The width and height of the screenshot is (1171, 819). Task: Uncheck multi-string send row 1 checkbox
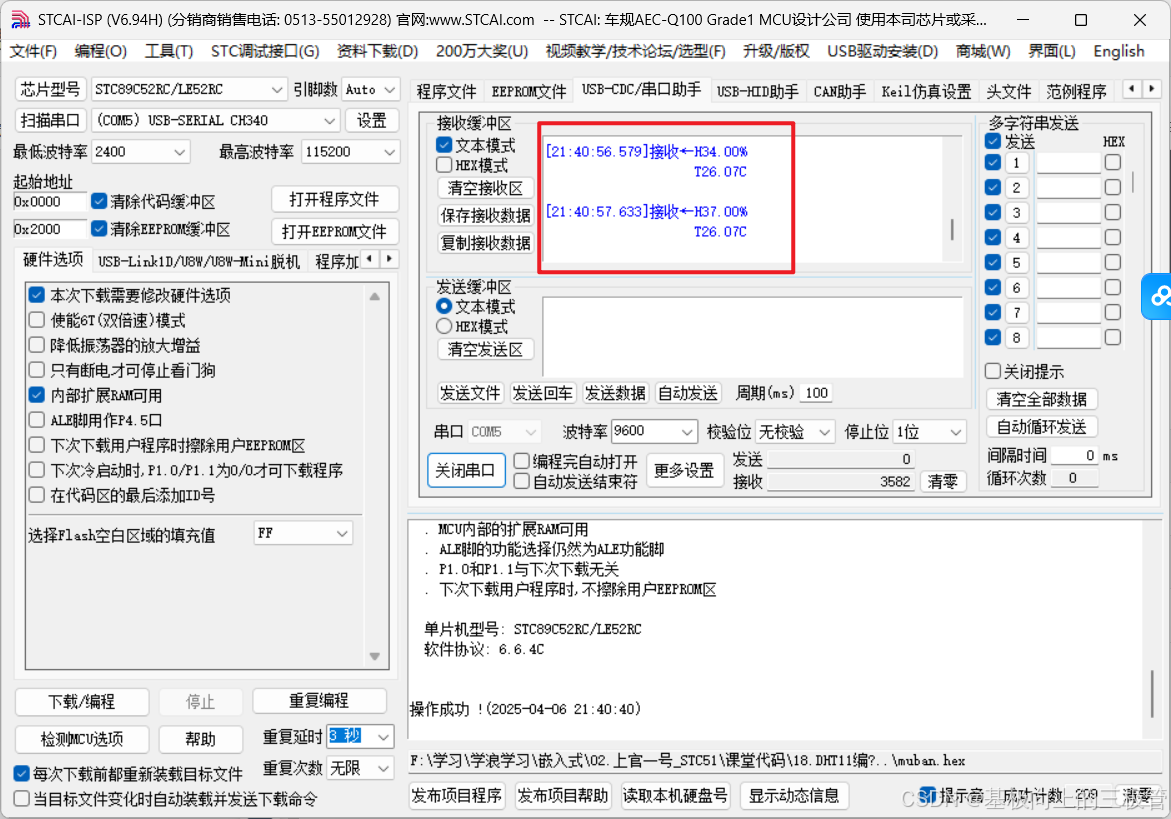point(993,163)
